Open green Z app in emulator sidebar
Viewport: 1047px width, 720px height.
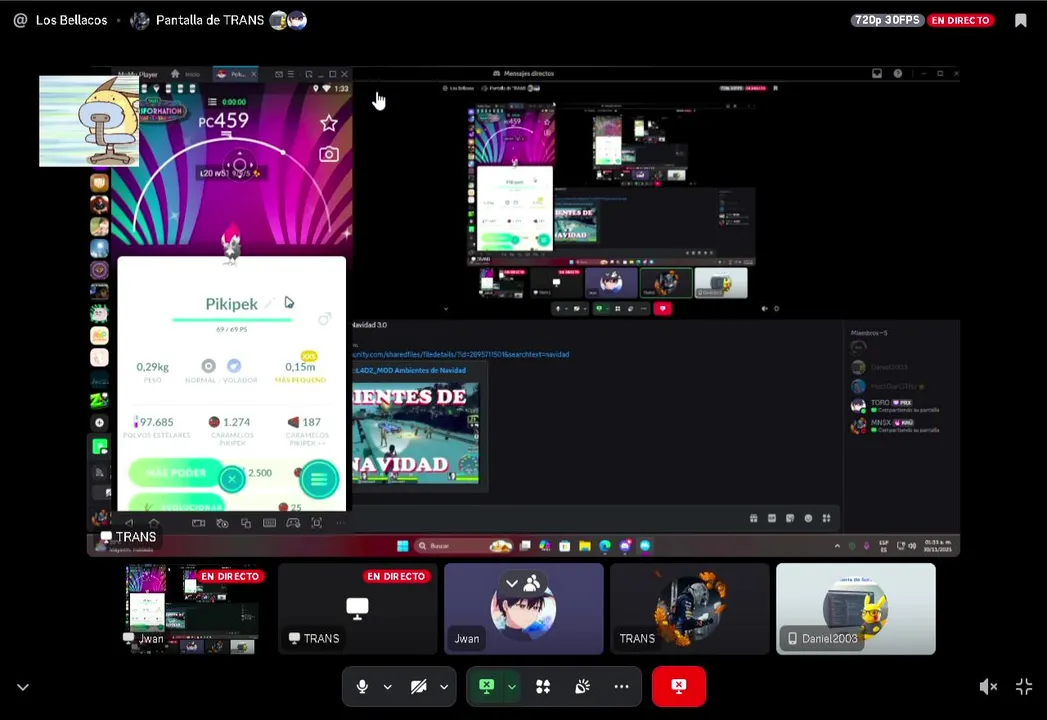point(99,400)
